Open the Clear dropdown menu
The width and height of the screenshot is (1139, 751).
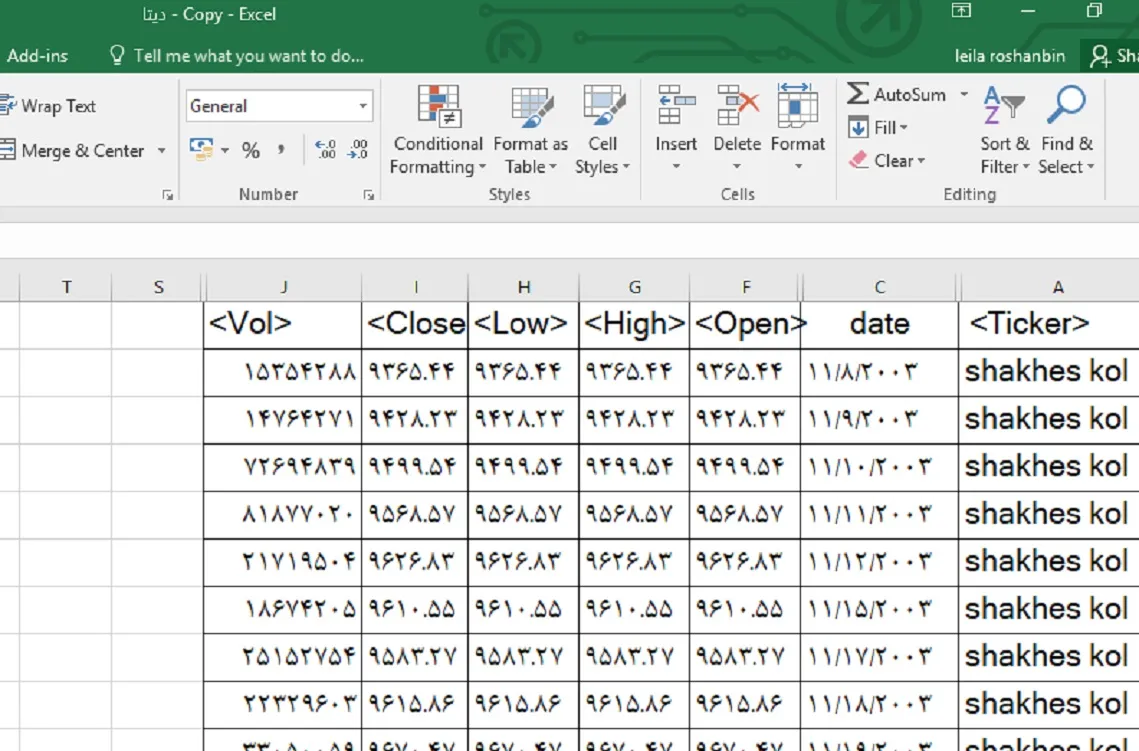(x=886, y=160)
